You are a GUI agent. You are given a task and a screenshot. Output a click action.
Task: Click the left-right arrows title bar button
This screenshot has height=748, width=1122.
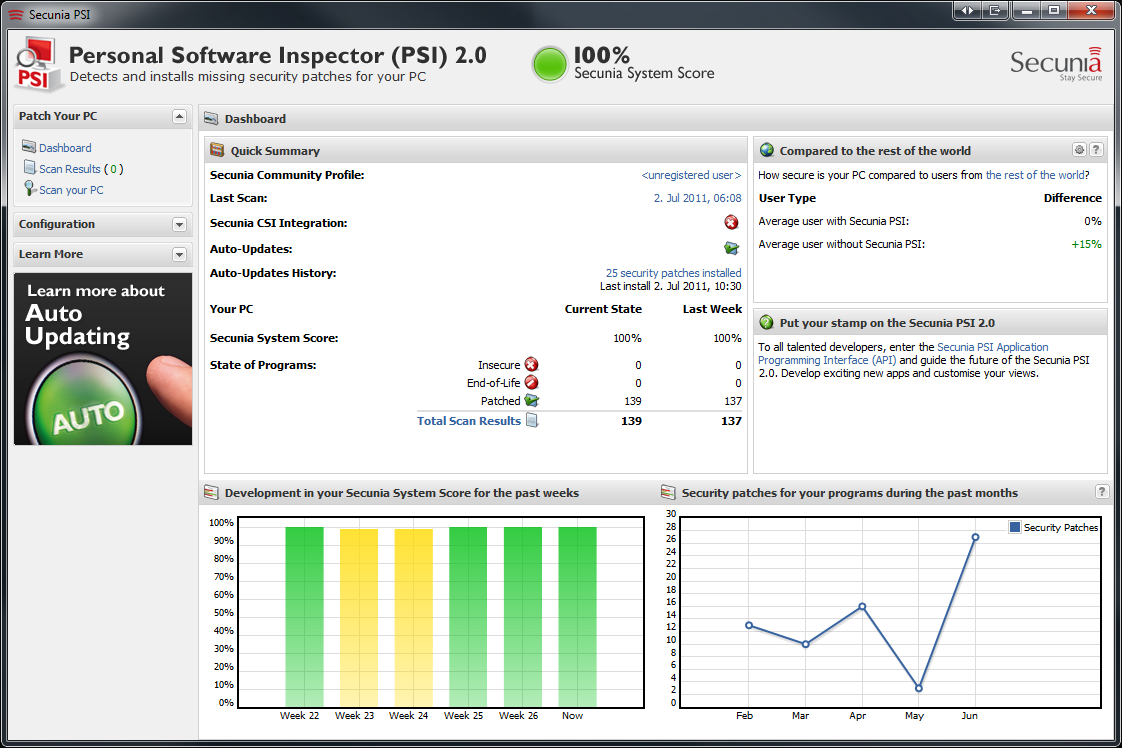click(x=967, y=10)
